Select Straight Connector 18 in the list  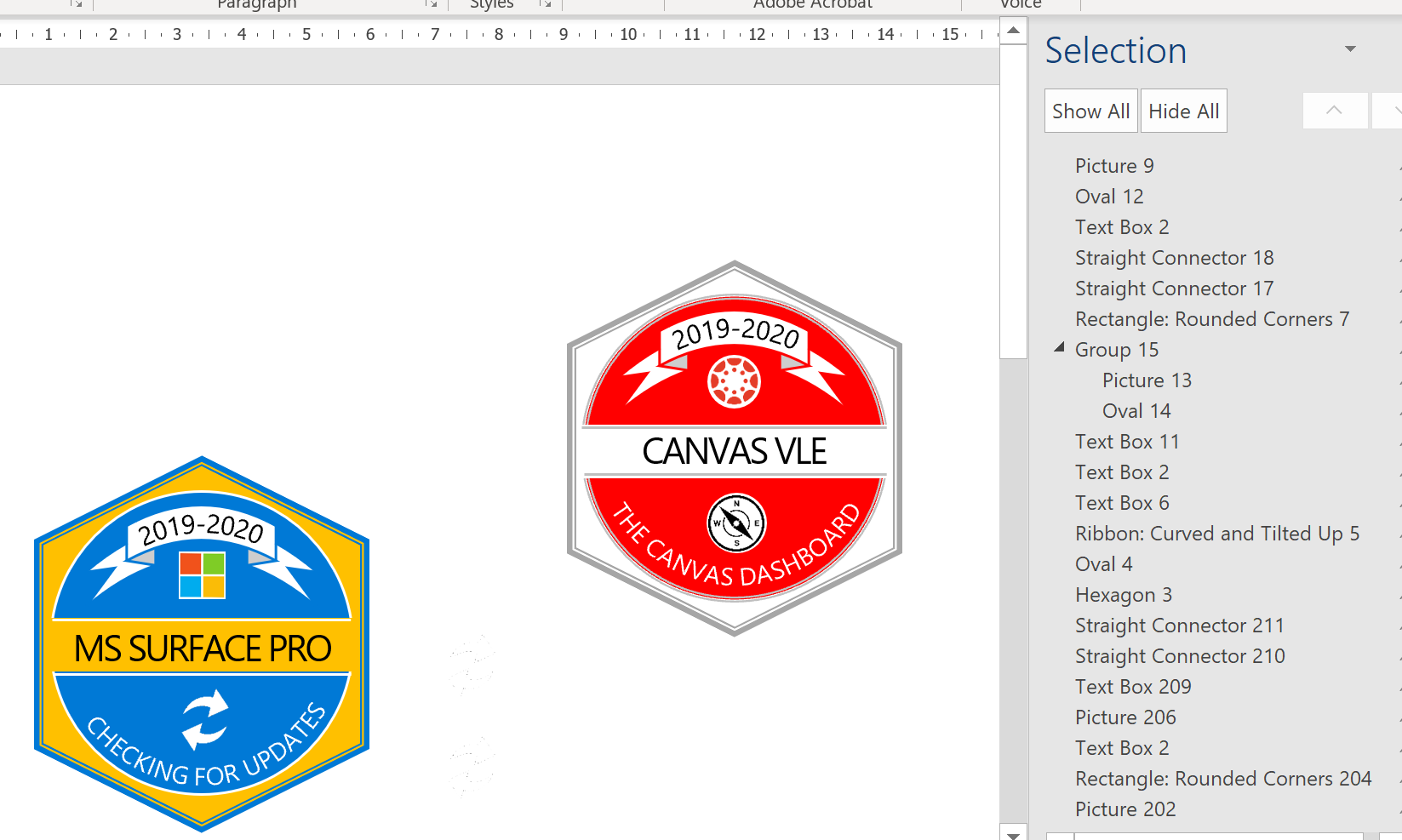pyautogui.click(x=1174, y=258)
